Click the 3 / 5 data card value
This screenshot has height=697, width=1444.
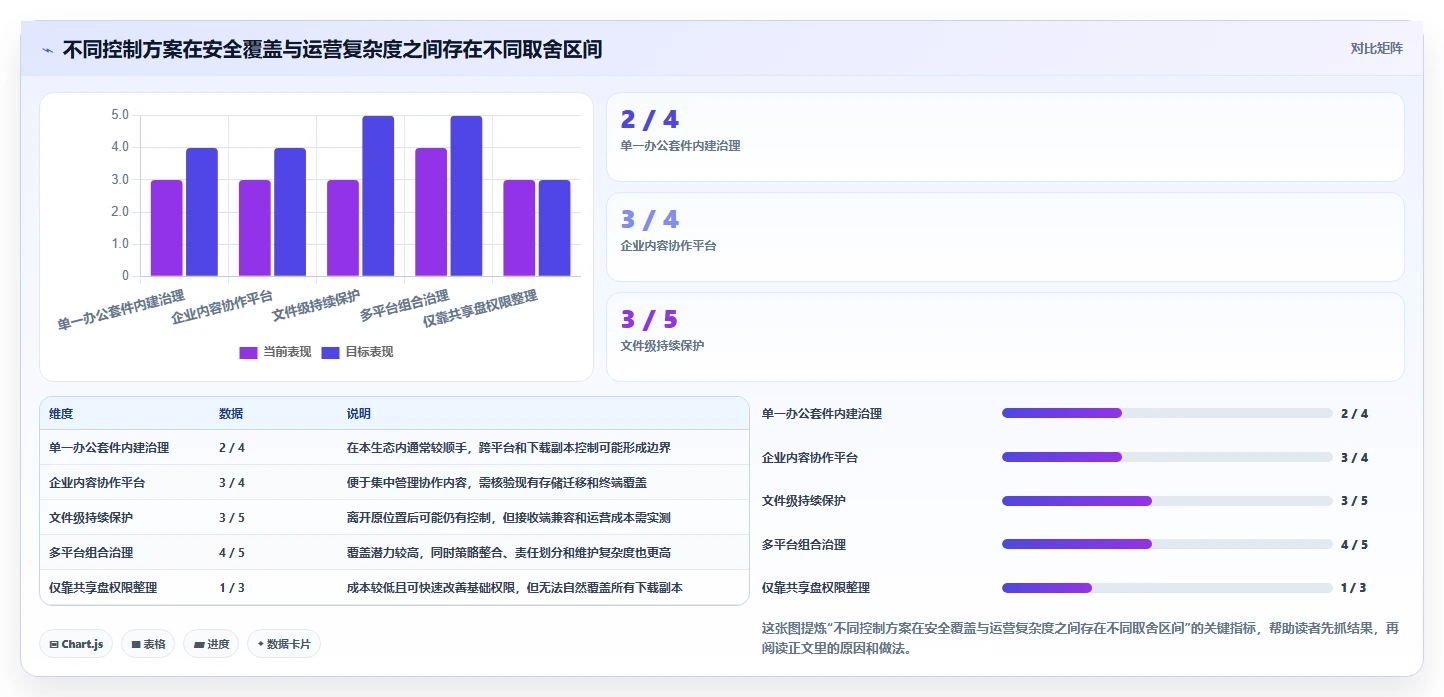[x=649, y=320]
